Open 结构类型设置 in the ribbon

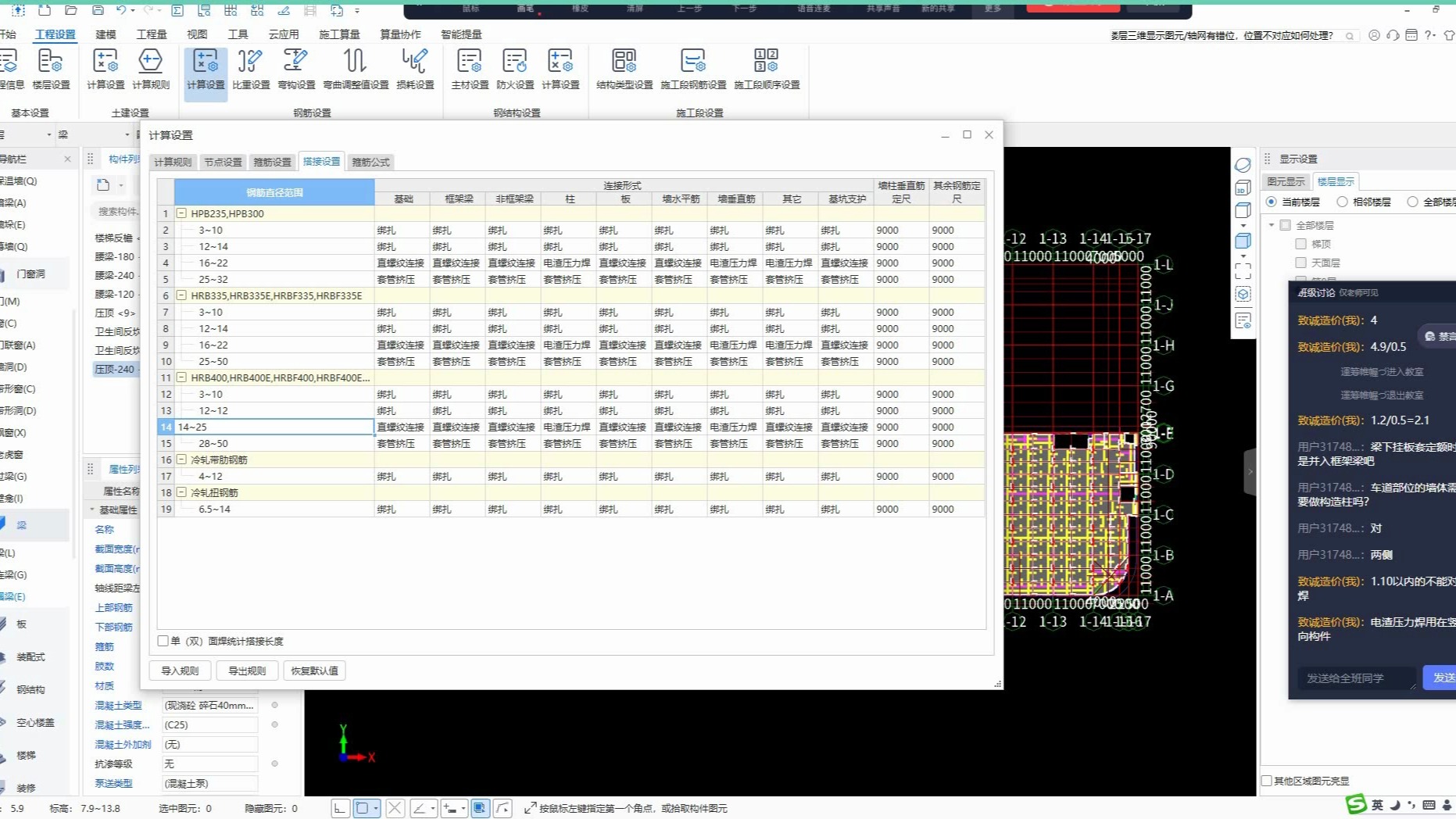pos(624,69)
